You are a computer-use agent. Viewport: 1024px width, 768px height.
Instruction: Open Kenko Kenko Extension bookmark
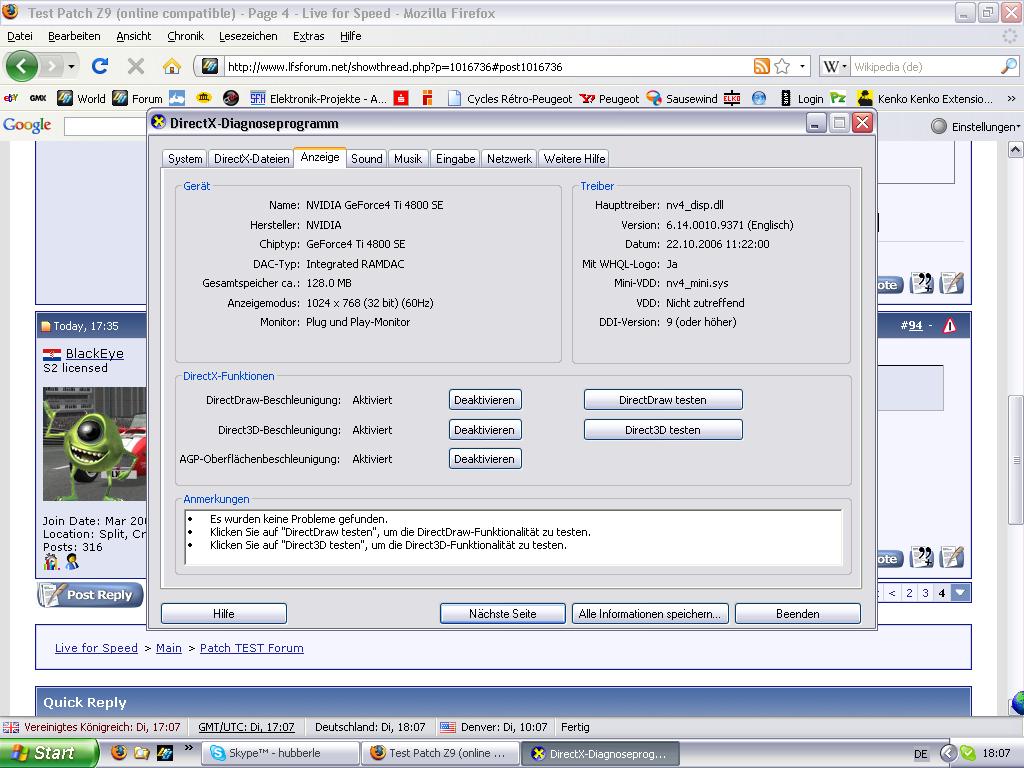925,99
